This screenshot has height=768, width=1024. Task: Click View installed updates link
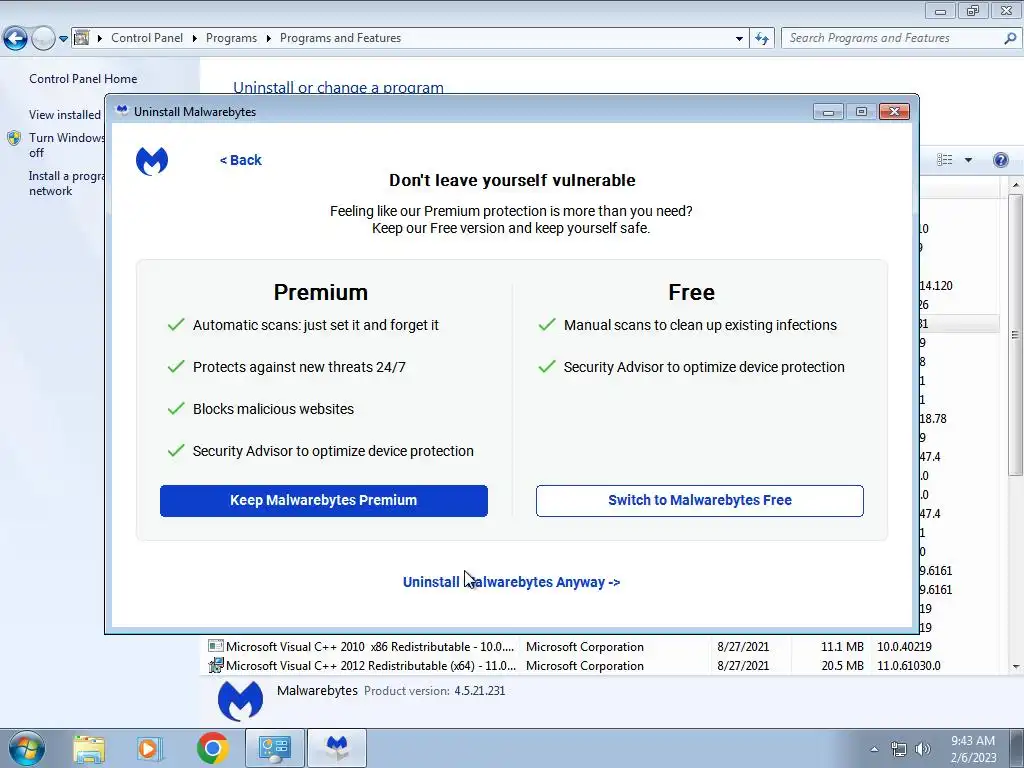(65, 114)
